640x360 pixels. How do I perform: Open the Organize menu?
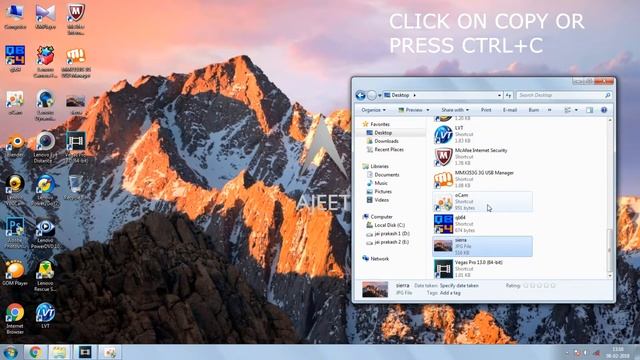tap(373, 110)
